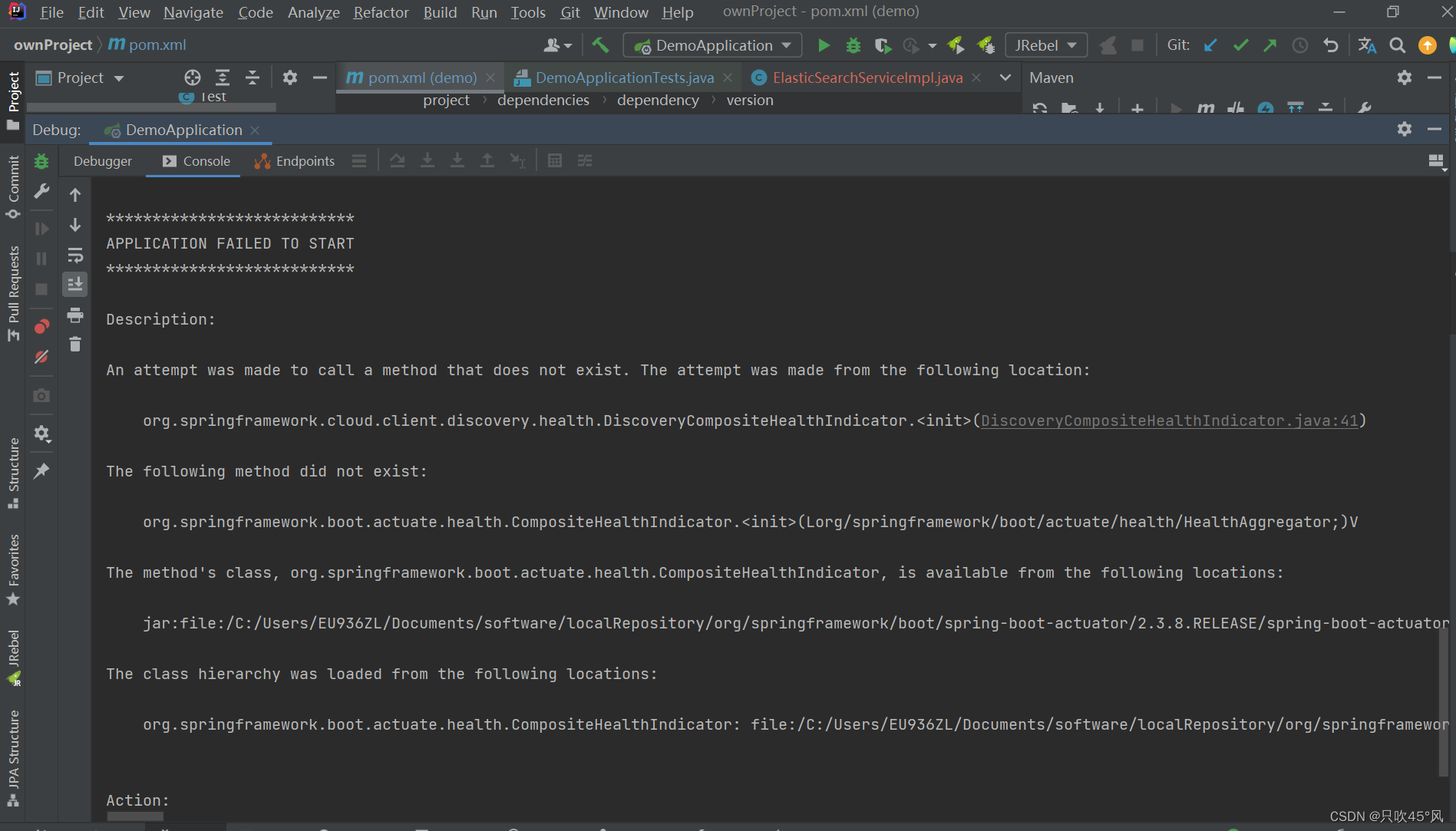The width and height of the screenshot is (1456, 831).
Task: Open Project panel gear options
Action: [289, 77]
